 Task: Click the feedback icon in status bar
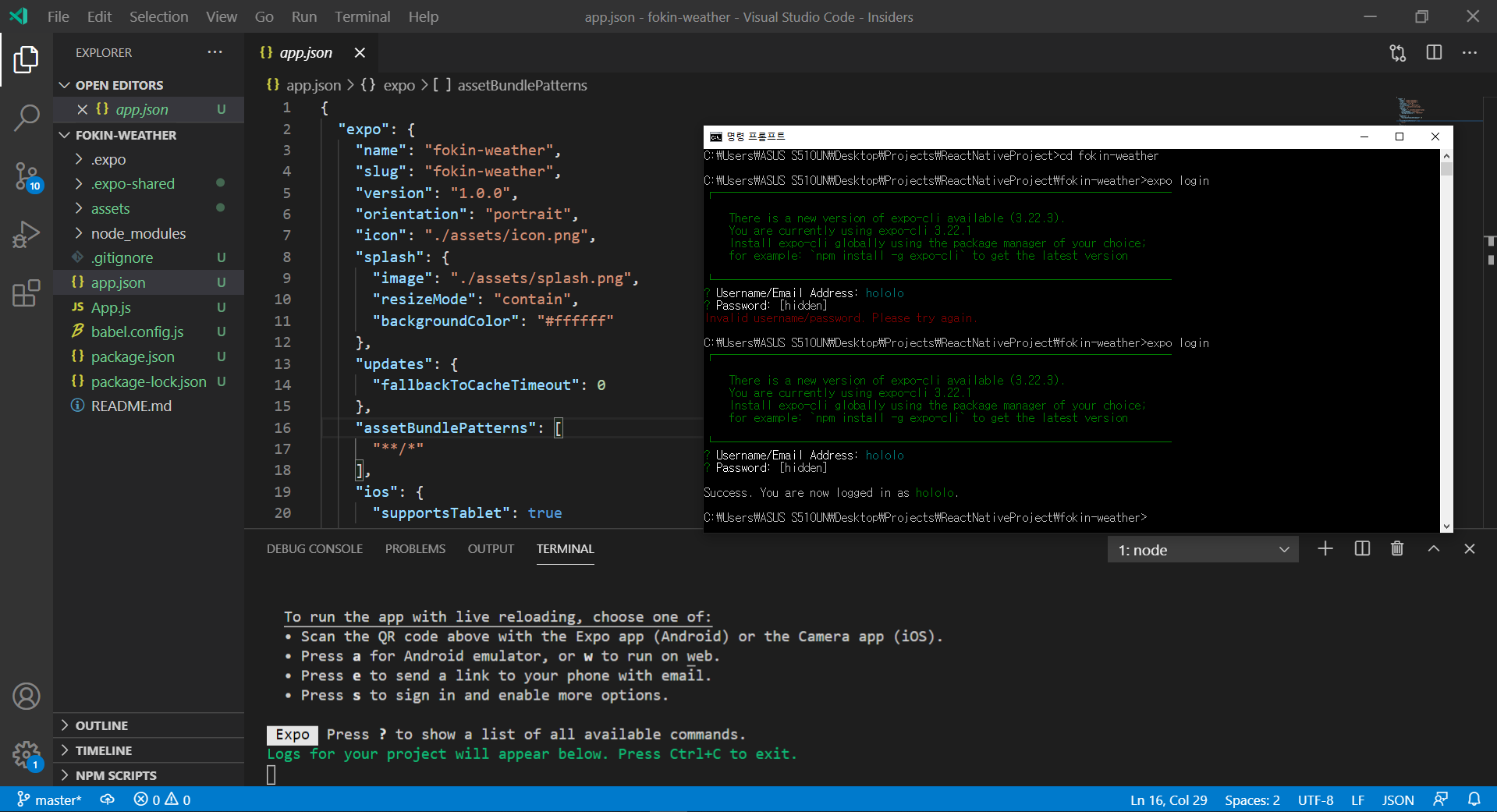pyautogui.click(x=1440, y=800)
